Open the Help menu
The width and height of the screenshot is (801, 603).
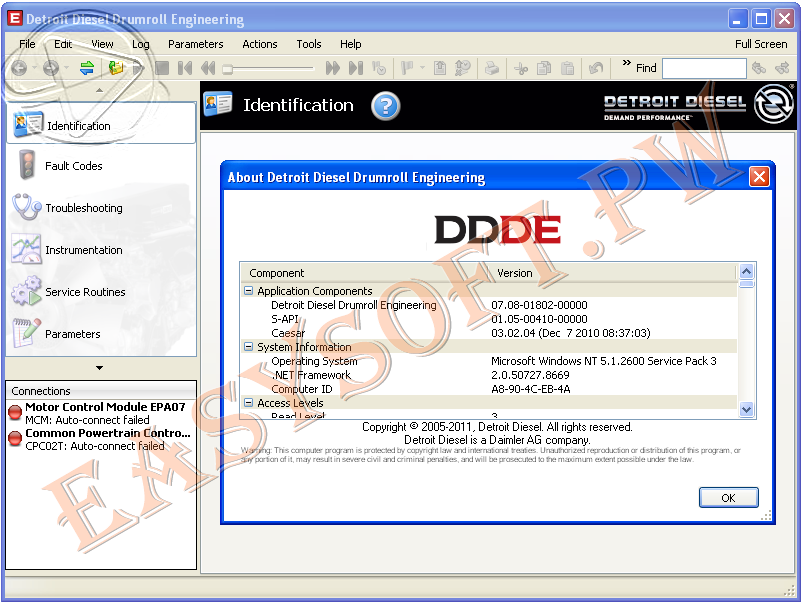click(x=350, y=44)
